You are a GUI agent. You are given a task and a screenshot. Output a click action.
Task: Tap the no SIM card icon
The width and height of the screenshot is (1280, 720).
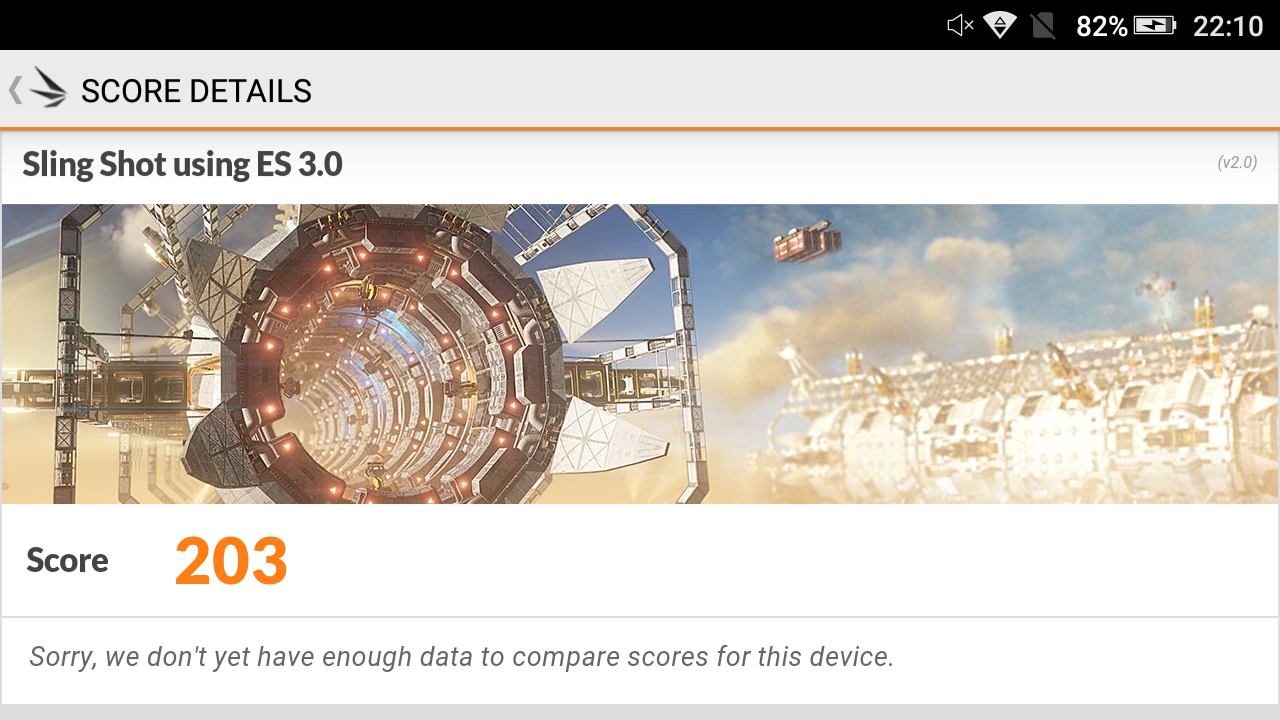[x=1043, y=25]
